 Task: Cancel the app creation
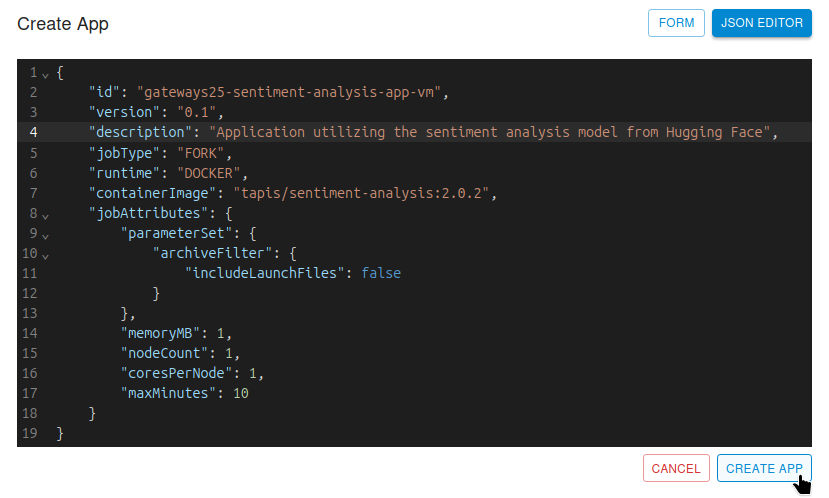click(676, 468)
